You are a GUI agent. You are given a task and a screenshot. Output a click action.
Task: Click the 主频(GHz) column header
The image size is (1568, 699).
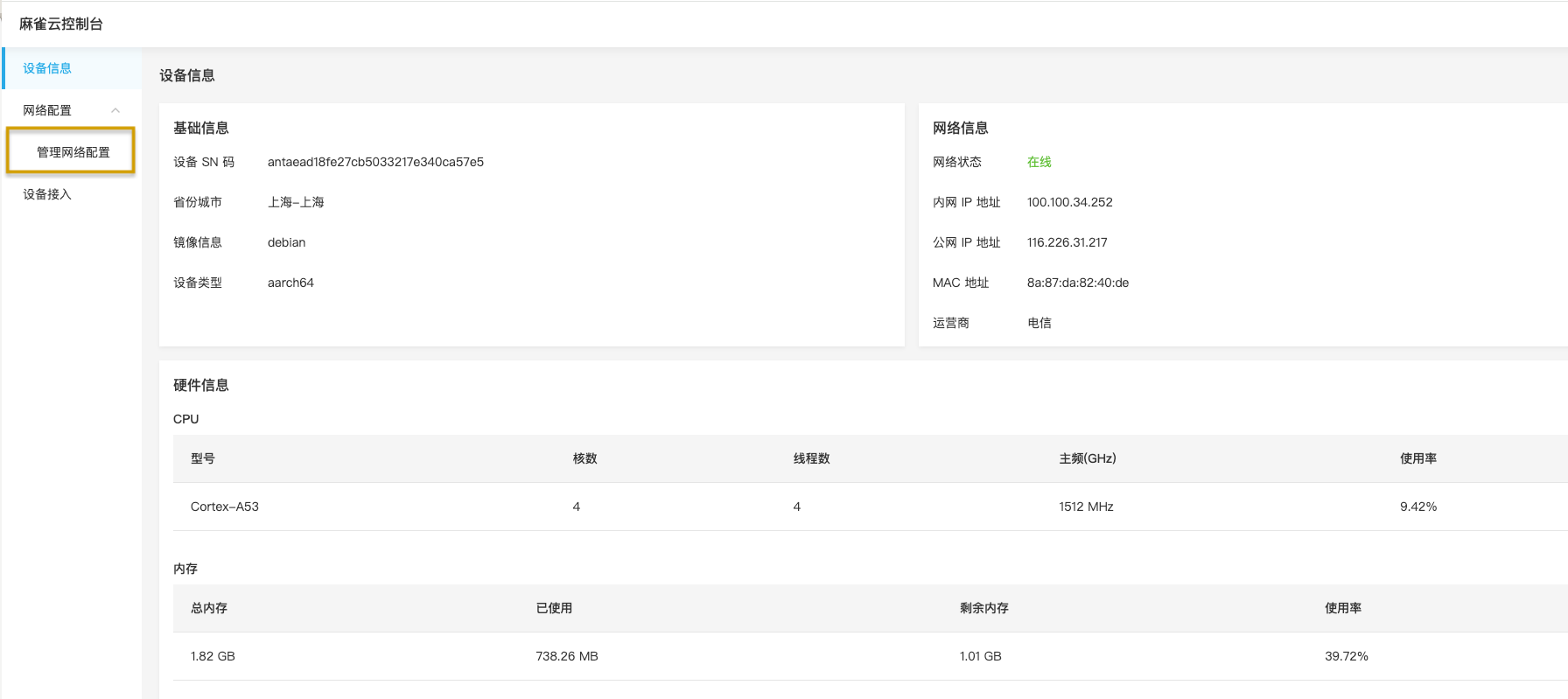(x=1088, y=458)
